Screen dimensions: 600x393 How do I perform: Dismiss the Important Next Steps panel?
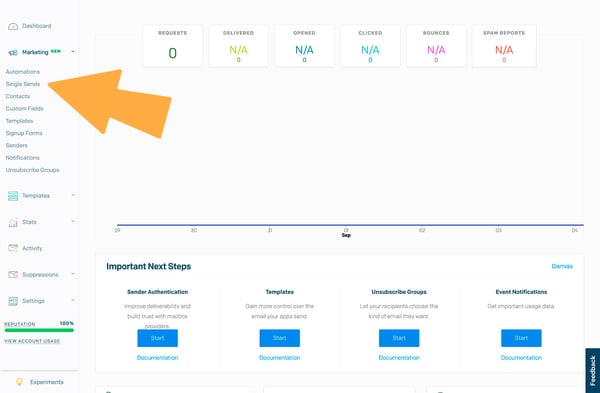point(562,266)
